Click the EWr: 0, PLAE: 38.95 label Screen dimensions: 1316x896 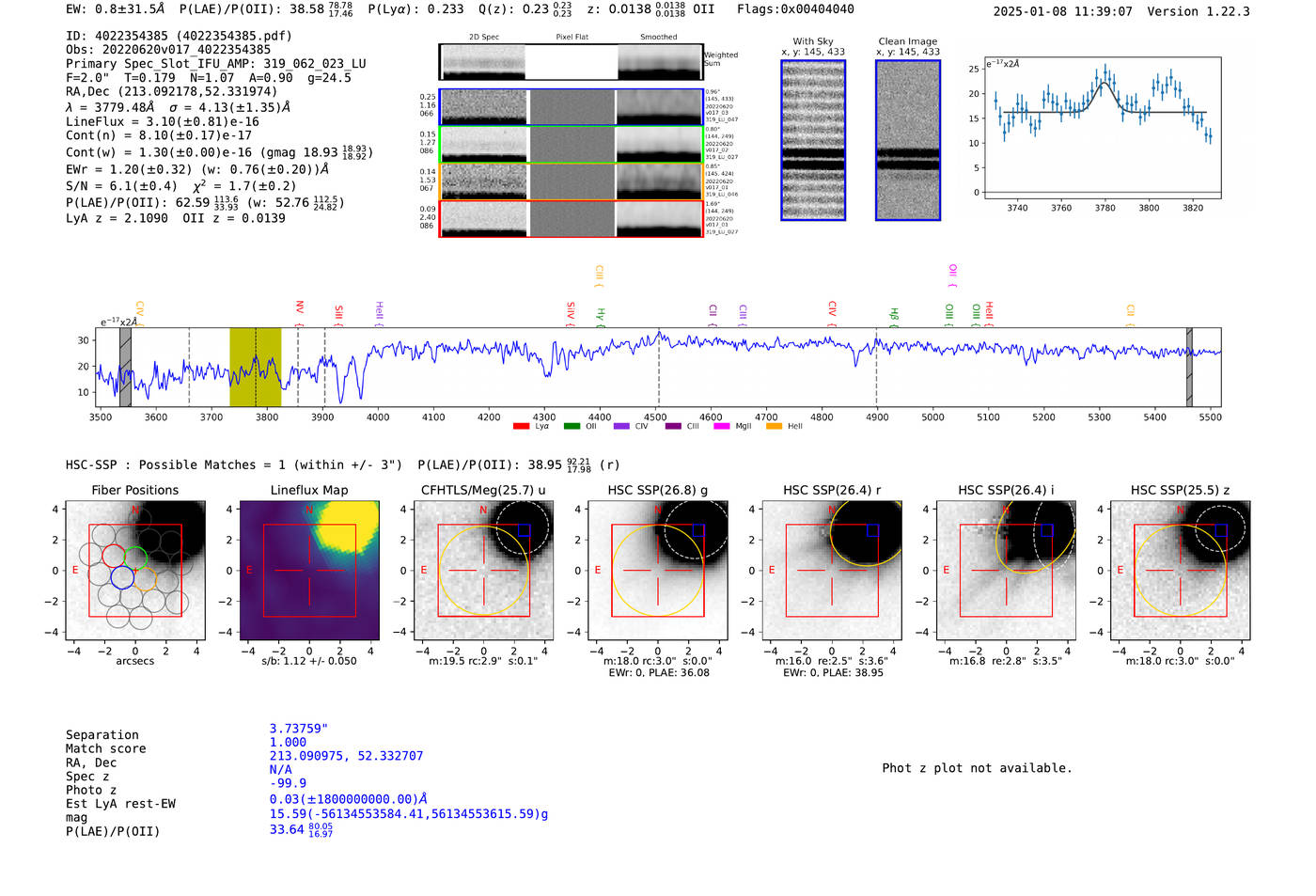click(832, 673)
